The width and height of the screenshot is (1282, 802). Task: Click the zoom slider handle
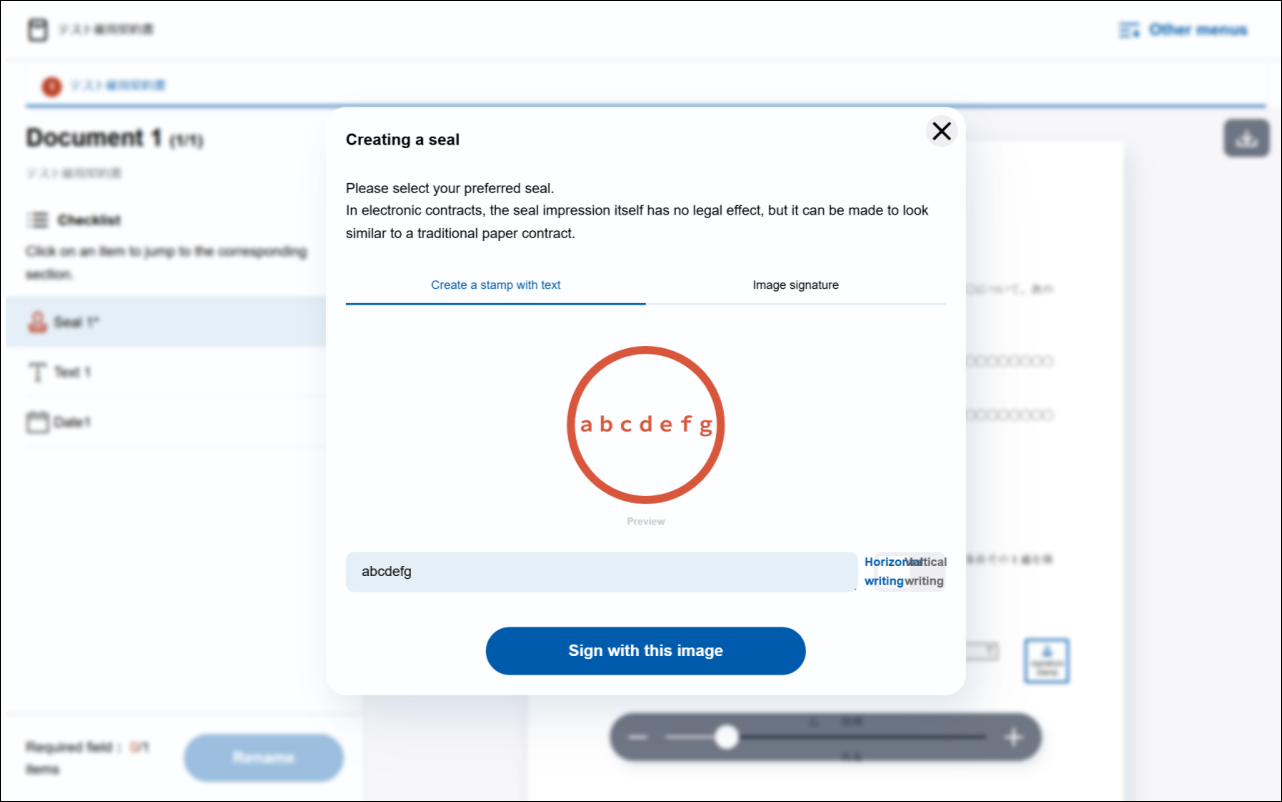click(727, 738)
